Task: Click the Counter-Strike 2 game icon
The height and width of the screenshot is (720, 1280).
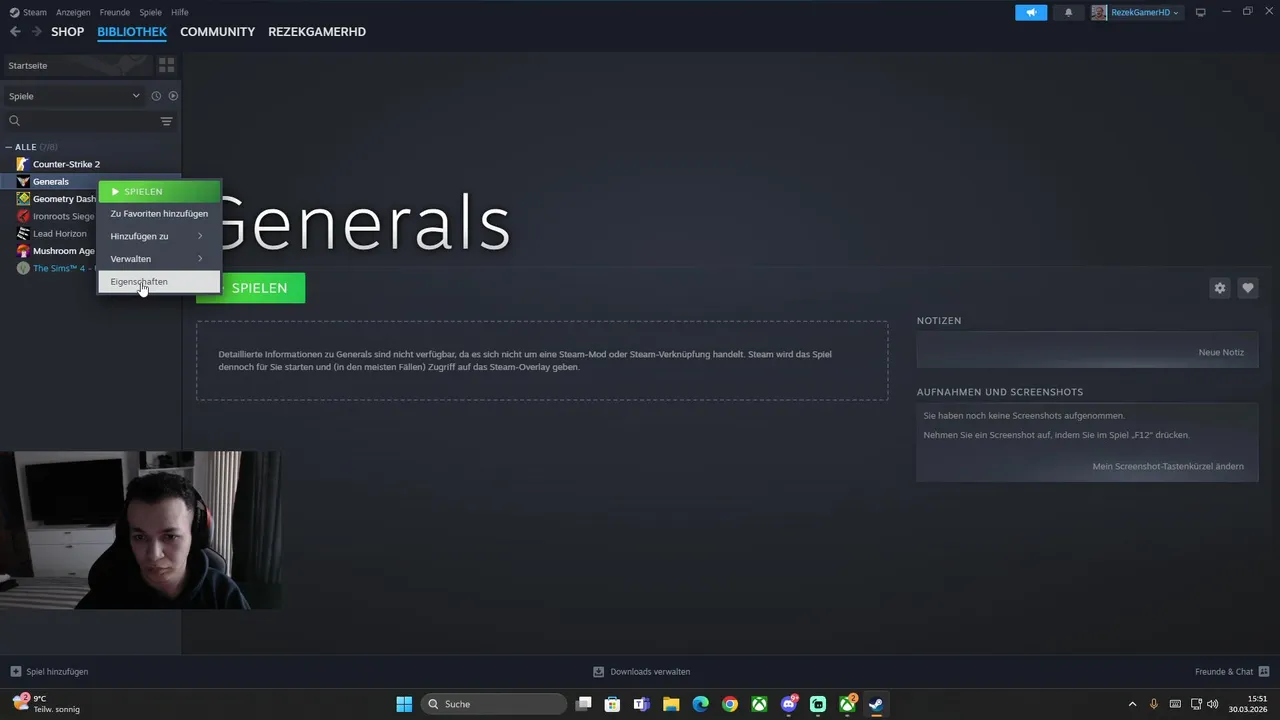Action: point(23,164)
